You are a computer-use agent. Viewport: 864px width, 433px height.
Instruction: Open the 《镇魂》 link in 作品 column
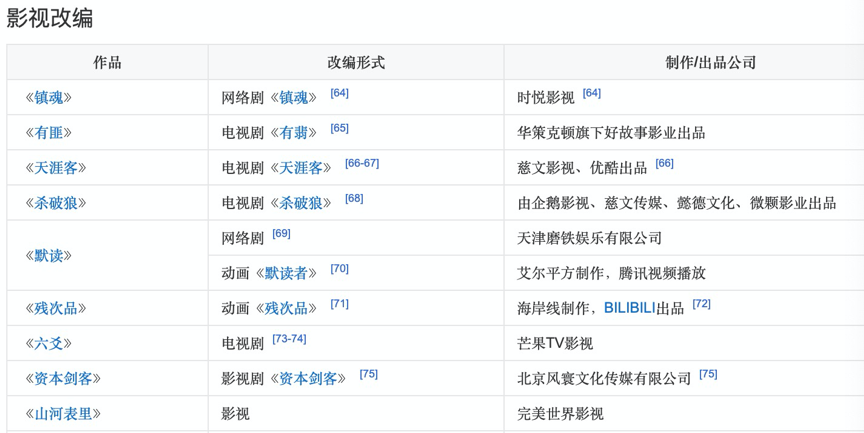coord(48,98)
